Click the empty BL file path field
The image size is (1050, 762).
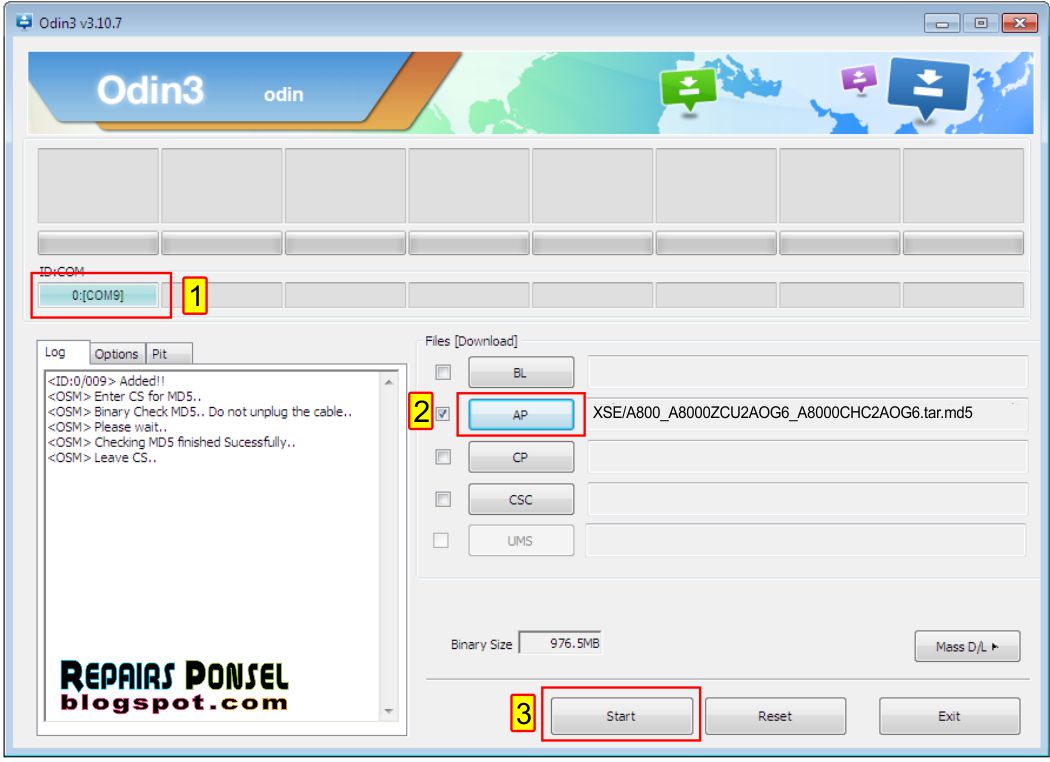point(807,372)
